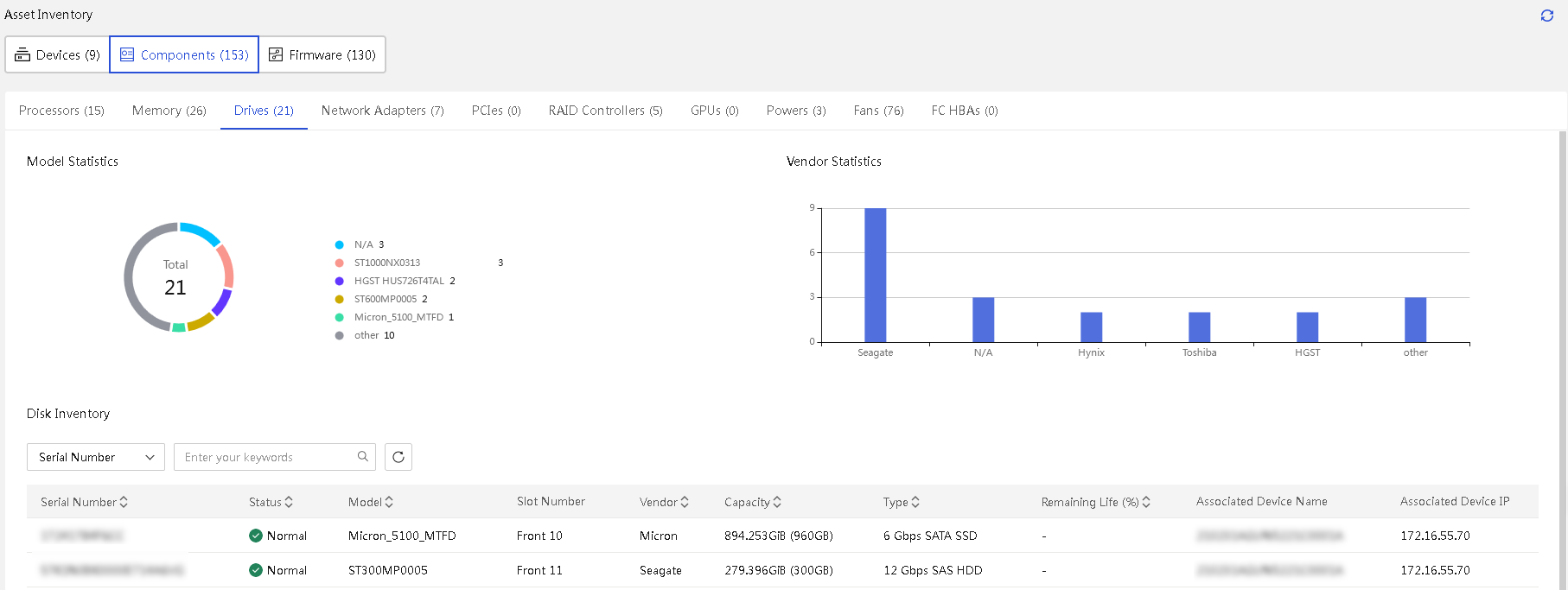Sort by Remaining Life column arrows
This screenshot has width=1568, height=590.
pyautogui.click(x=1146, y=502)
